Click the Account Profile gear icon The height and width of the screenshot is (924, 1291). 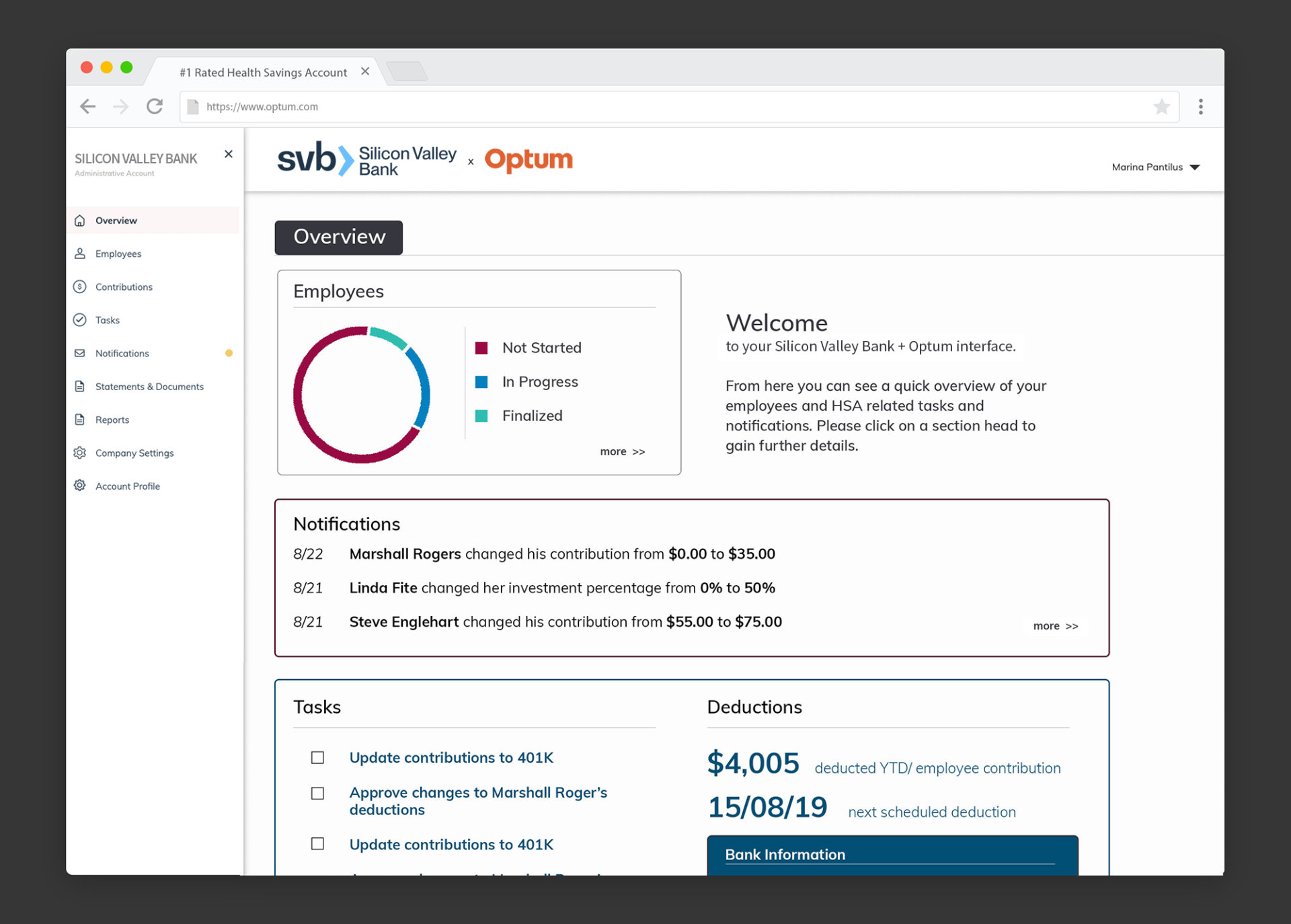coord(79,486)
